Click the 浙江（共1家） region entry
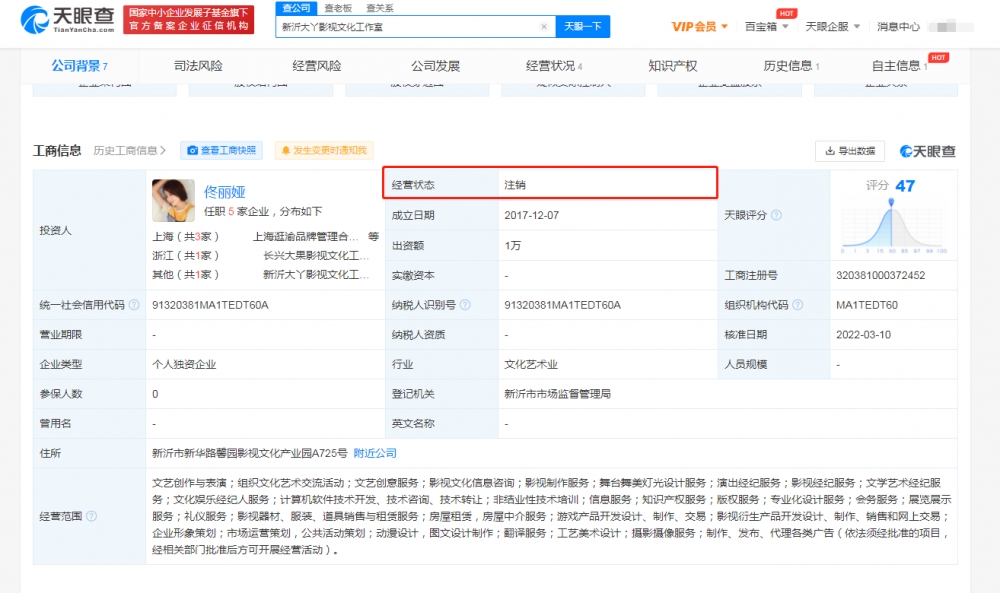The image size is (1000, 593). 186,256
